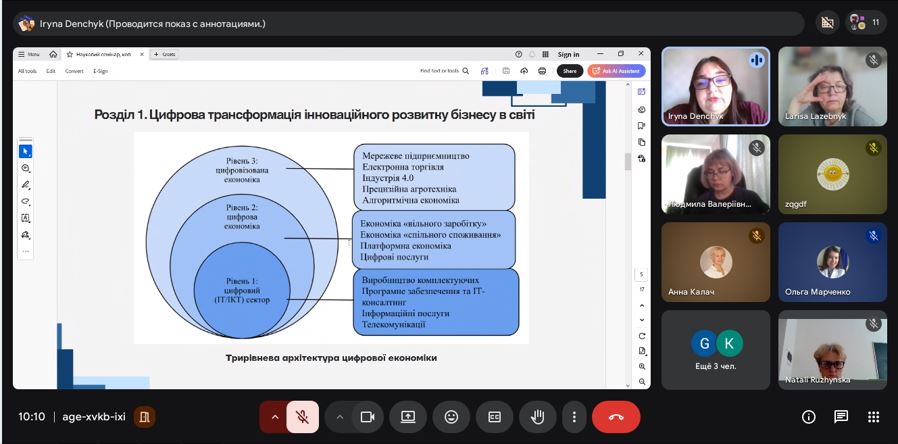Viewport: 898px width, 444px height.
Task: Open the emoji reactions button
Action: pos(451,417)
